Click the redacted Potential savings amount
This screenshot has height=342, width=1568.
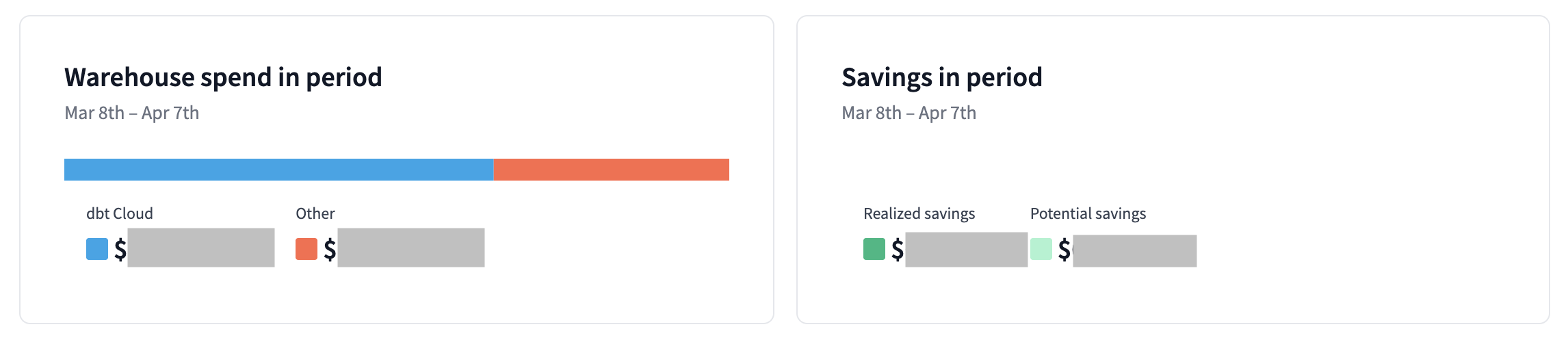pyautogui.click(x=1134, y=251)
